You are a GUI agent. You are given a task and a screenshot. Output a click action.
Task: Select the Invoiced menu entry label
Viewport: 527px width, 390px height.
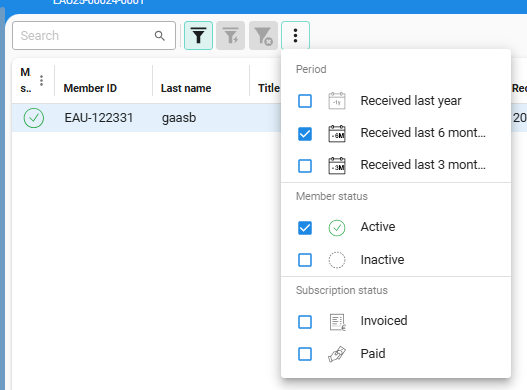tap(384, 321)
